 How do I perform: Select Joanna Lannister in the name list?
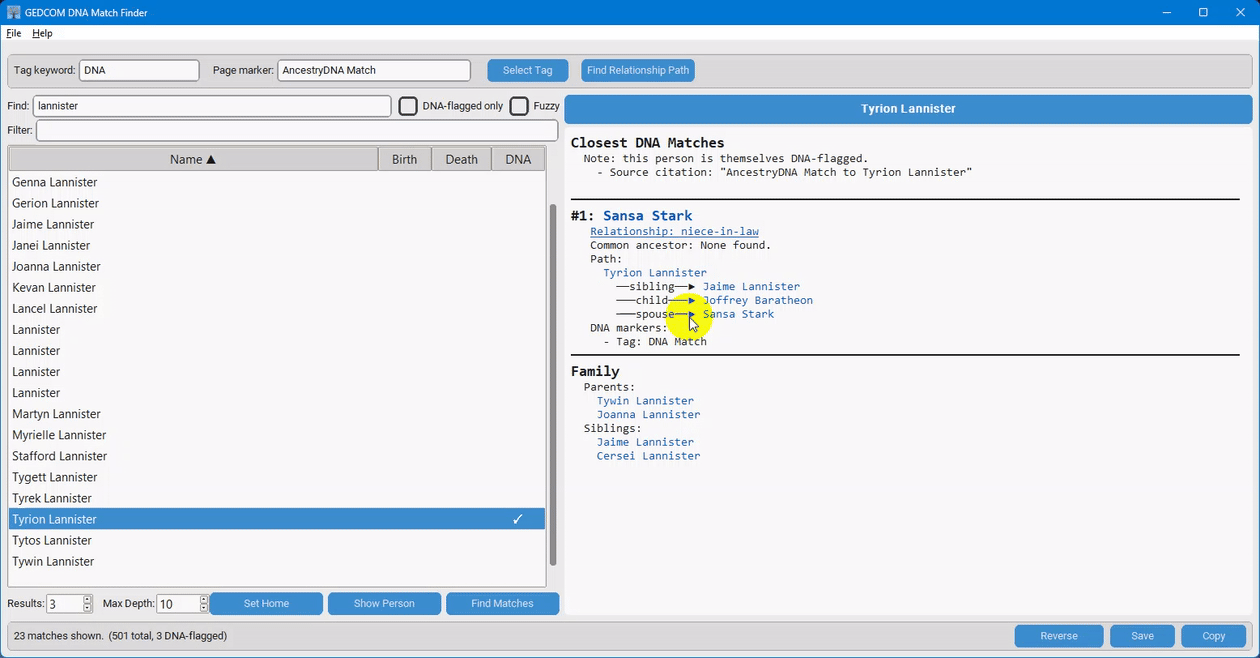coord(277,266)
